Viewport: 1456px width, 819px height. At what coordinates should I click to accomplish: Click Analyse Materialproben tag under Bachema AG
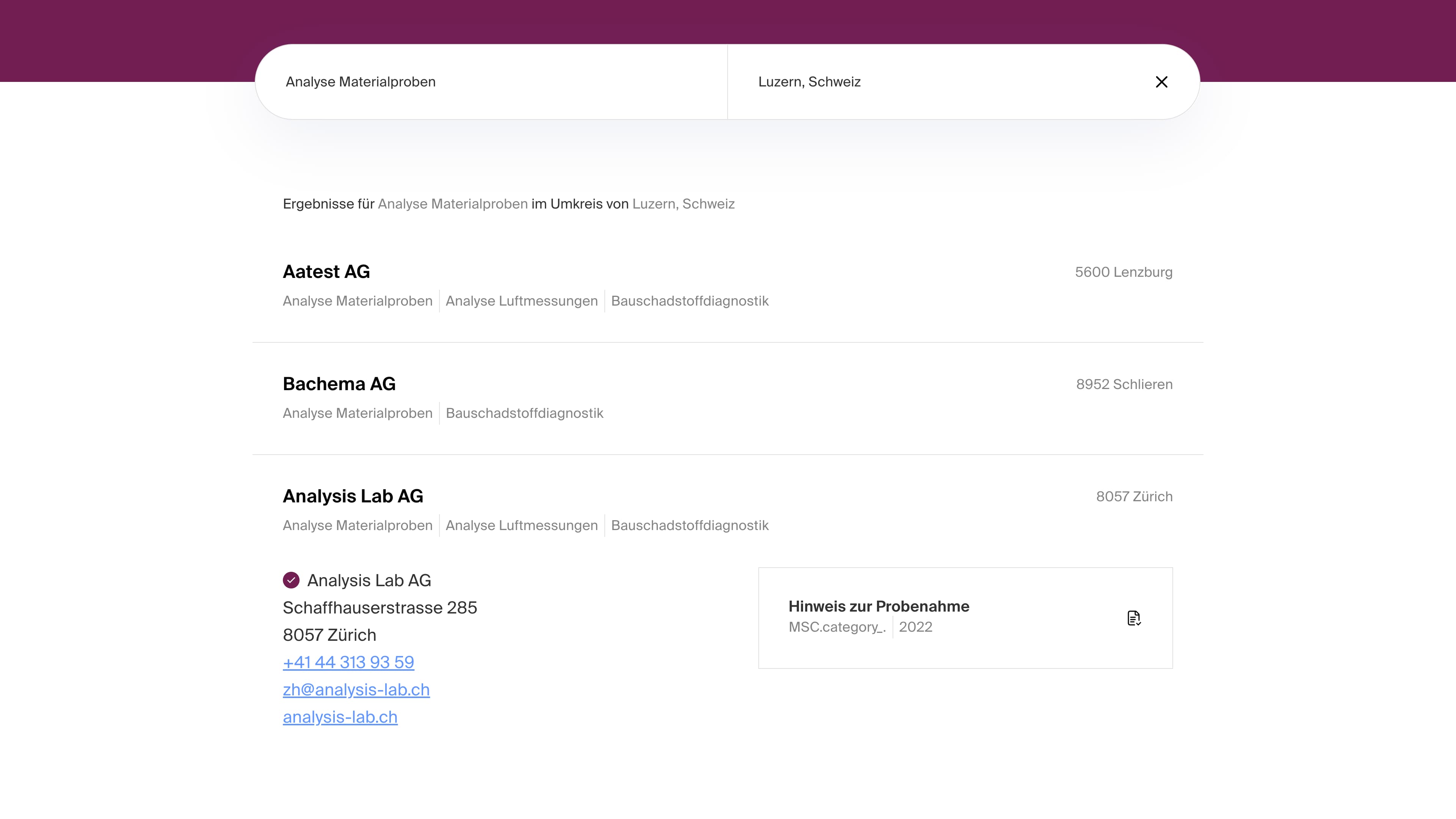point(357,413)
